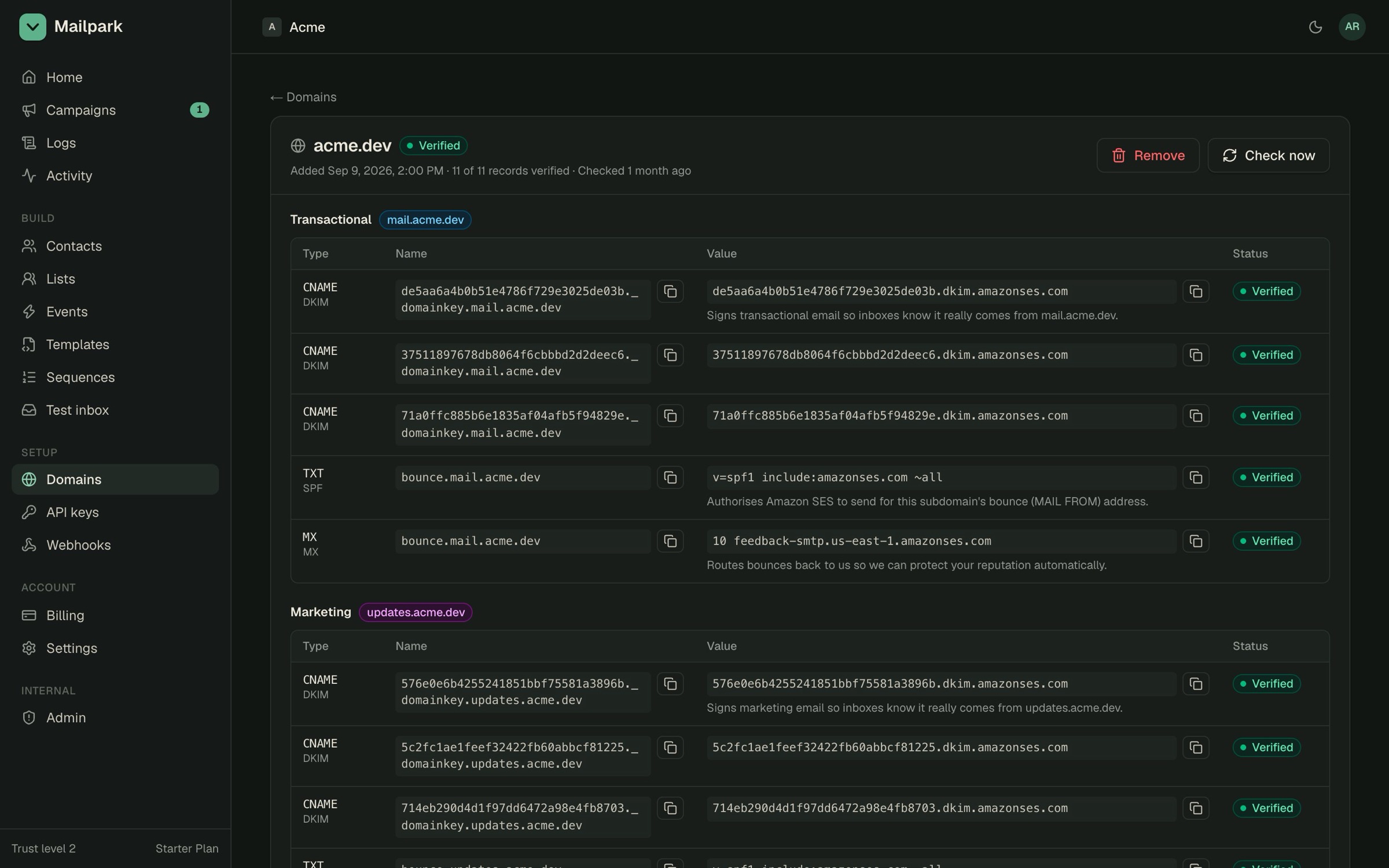Copy the 714eb290 dkim.amazonses.com value

1196,808
